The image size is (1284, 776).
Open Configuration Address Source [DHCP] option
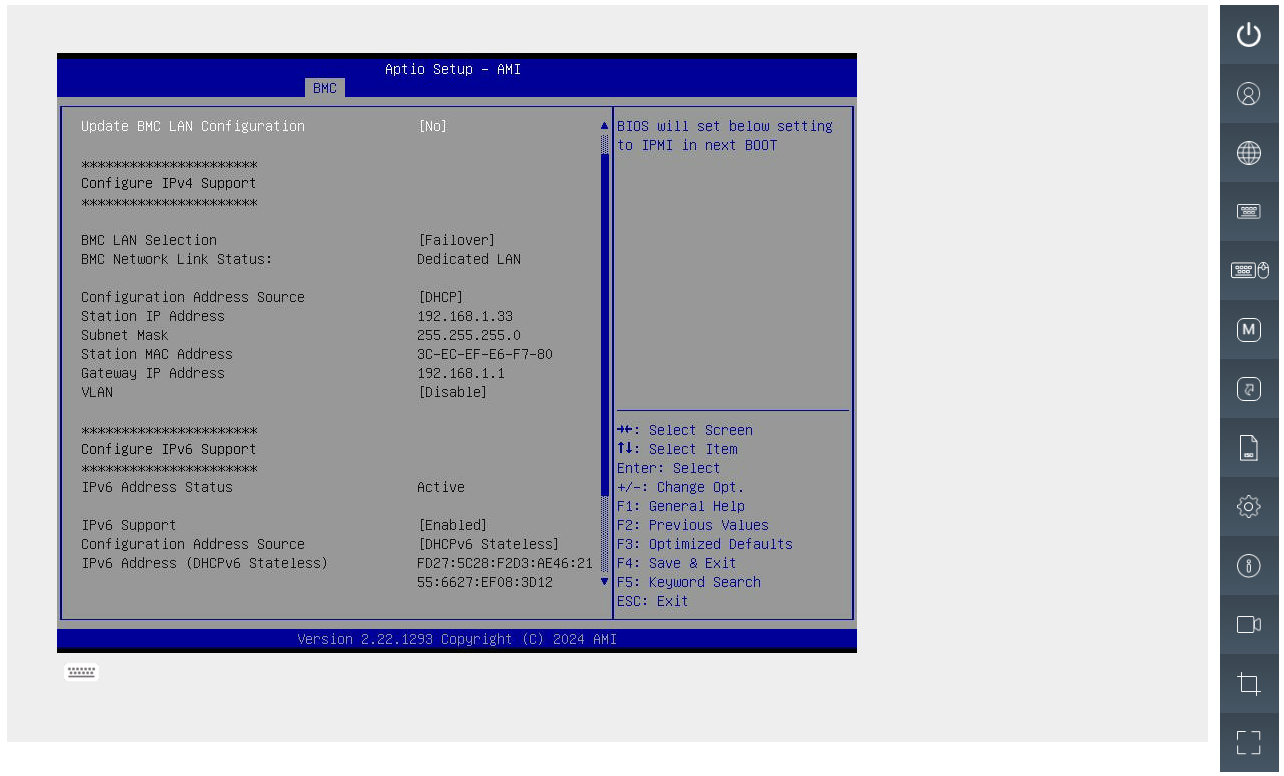coord(440,297)
